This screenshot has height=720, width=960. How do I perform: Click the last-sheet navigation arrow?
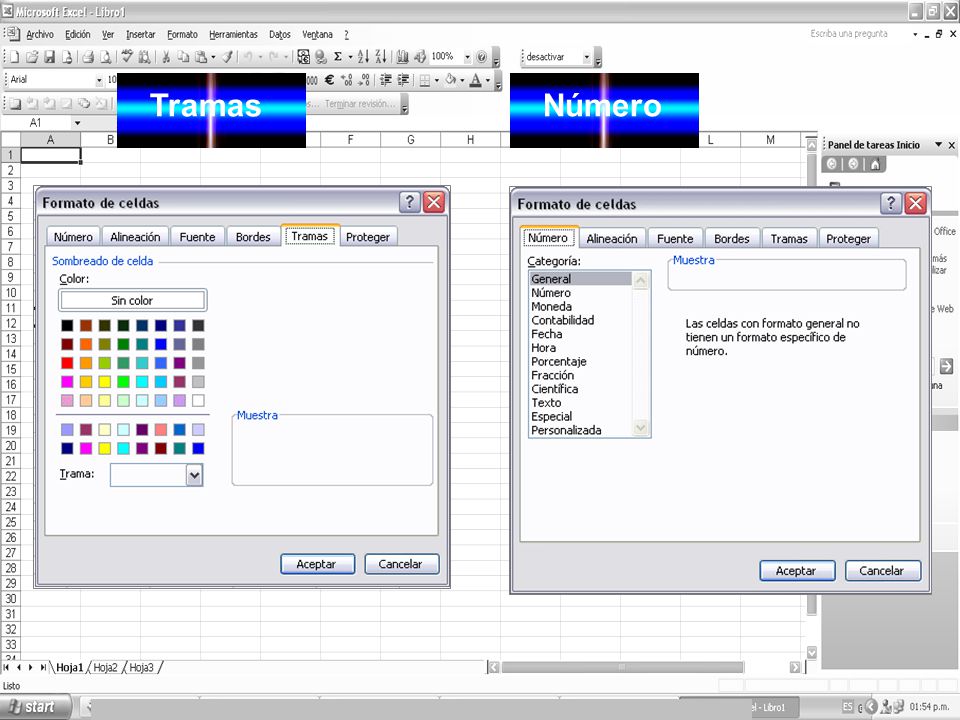pyautogui.click(x=43, y=667)
